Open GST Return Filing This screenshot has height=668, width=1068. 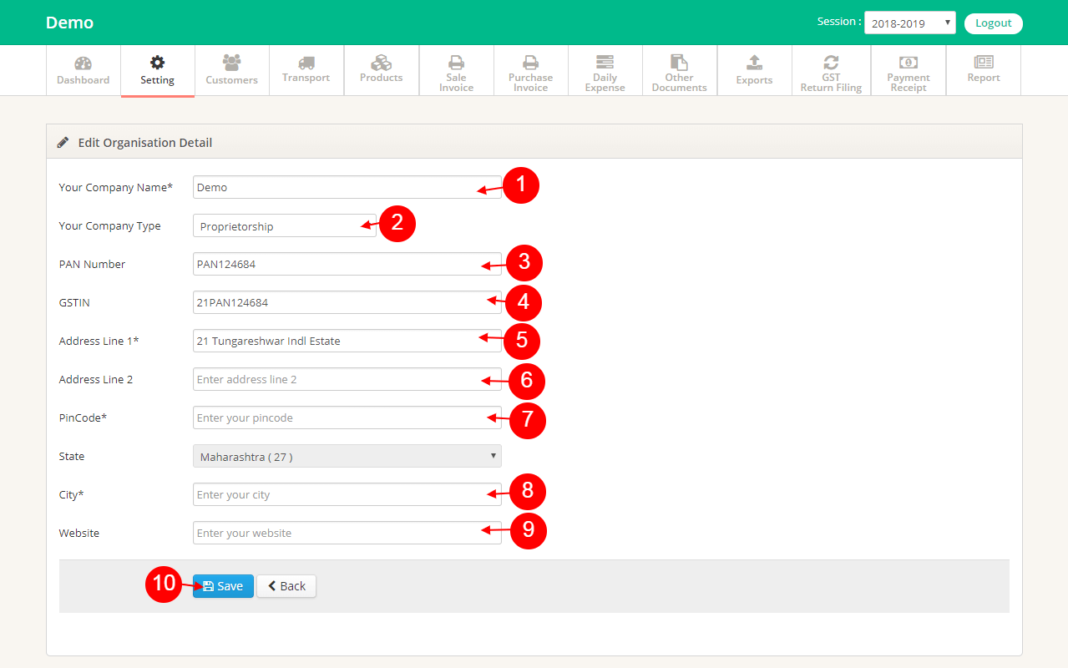[830, 70]
